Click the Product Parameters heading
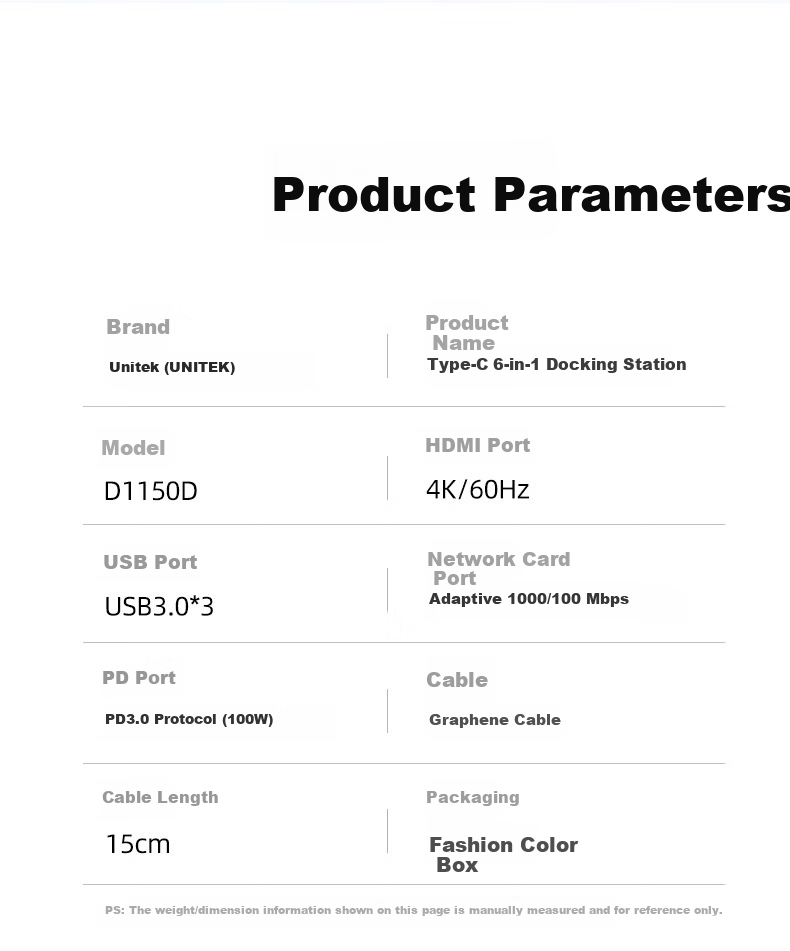Viewport: 790px width, 951px height. point(531,195)
